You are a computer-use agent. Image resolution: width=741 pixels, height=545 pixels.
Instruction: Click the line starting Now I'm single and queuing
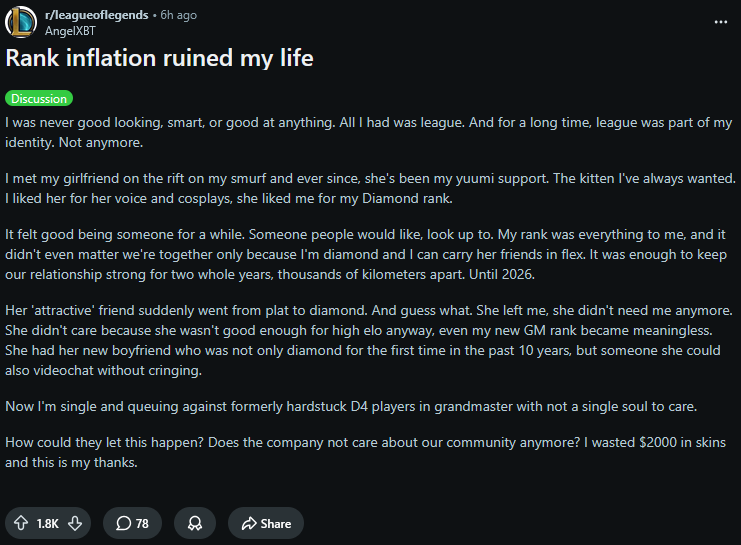[x=351, y=407]
